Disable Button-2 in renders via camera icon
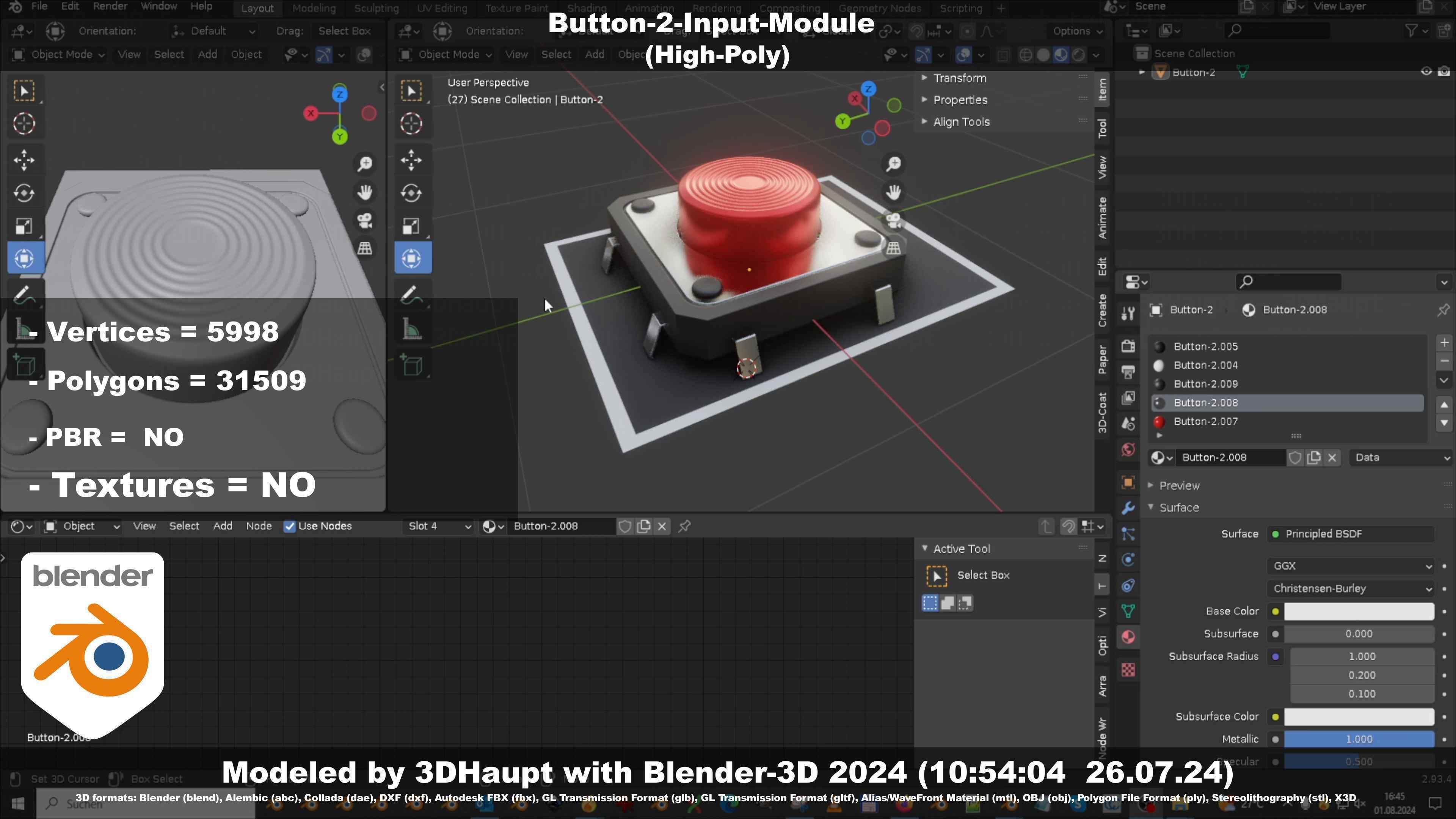Image resolution: width=1456 pixels, height=819 pixels. 1444,72
